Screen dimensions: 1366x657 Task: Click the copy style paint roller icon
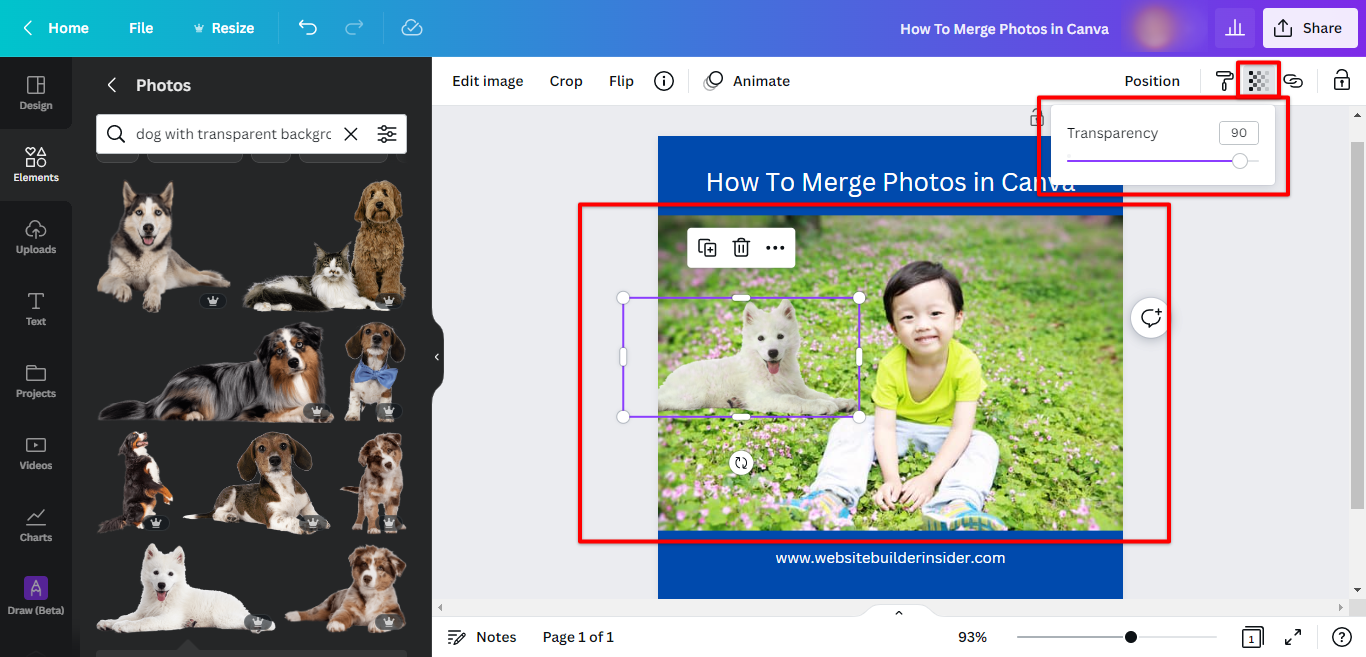(1224, 81)
